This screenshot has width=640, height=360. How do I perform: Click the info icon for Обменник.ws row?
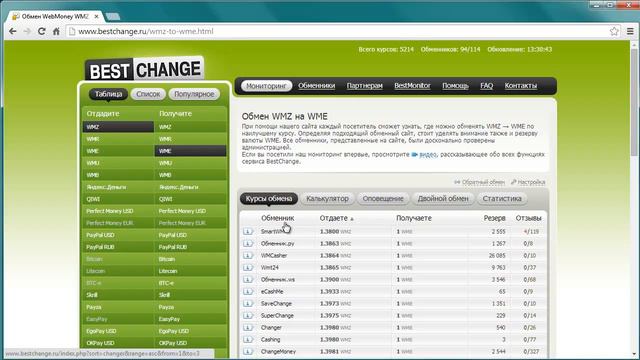tap(248, 280)
